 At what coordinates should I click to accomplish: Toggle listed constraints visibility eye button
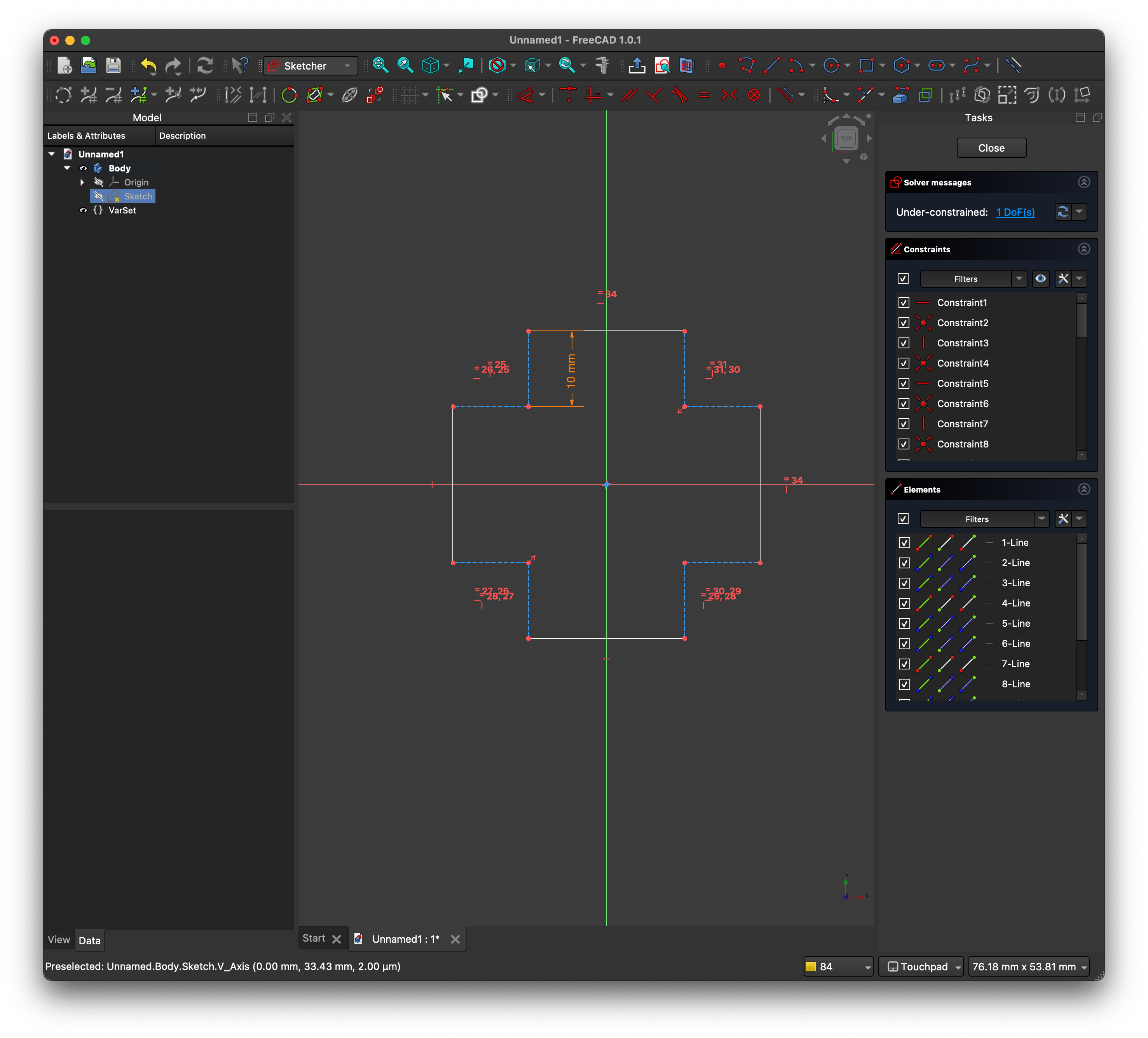point(1040,279)
